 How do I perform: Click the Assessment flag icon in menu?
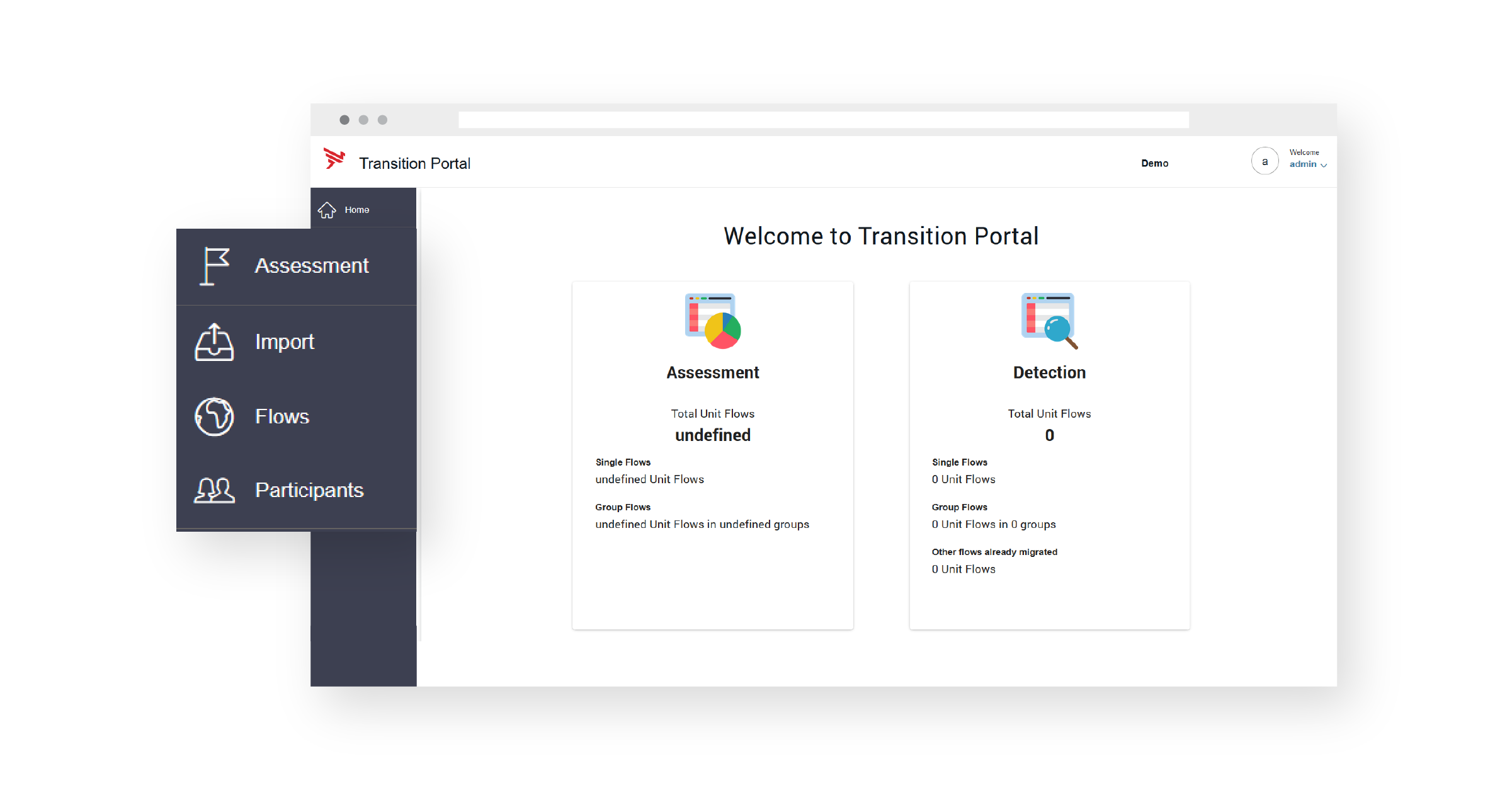[215, 266]
